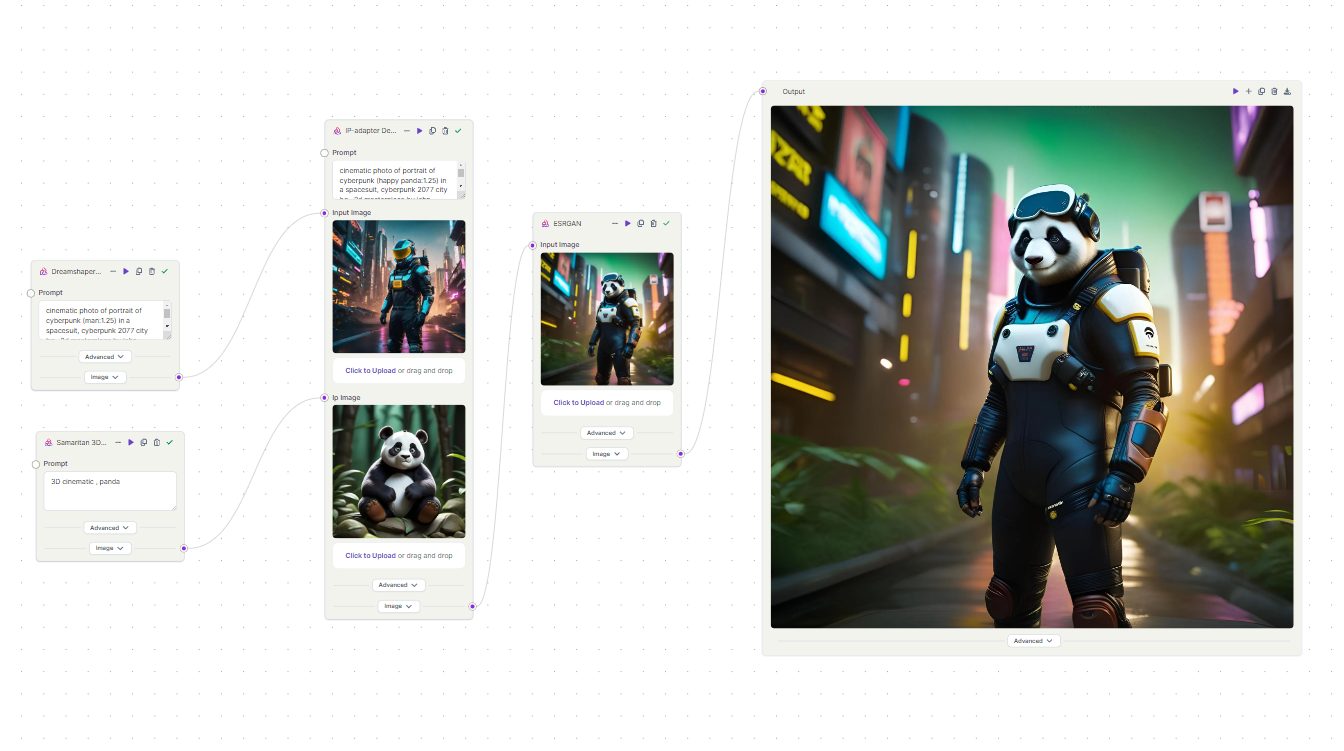Open the Image dropdown in the Samaritan 3D node
The height and width of the screenshot is (751, 1344).
pyautogui.click(x=110, y=548)
